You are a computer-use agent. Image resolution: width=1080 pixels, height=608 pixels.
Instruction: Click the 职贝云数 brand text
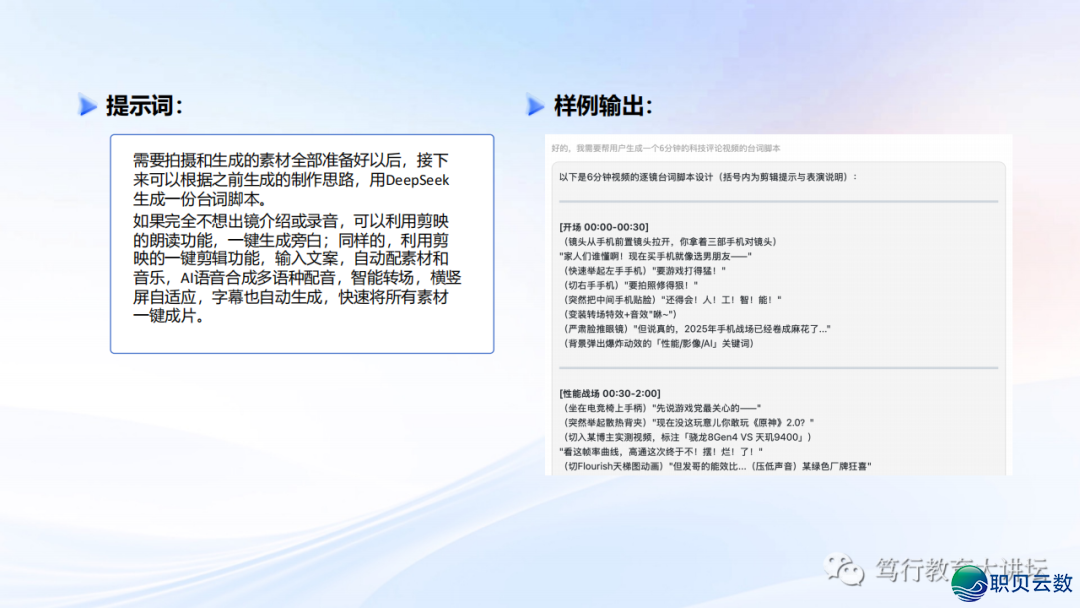[x=1032, y=583]
